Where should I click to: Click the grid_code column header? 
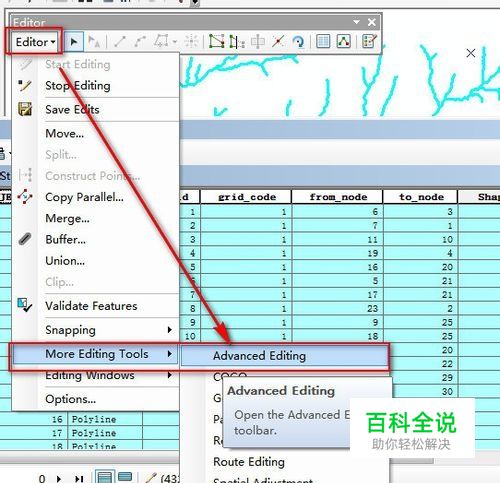coord(246,197)
